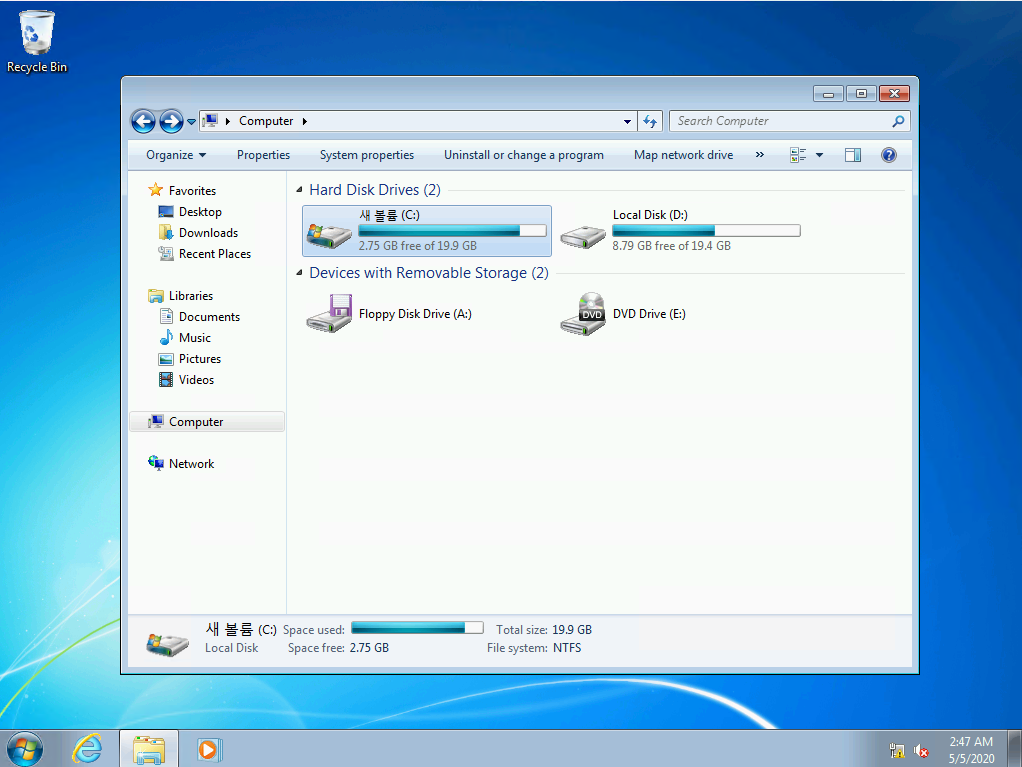Select Favorites in the navigation pane
1022x767 pixels.
[x=192, y=191]
